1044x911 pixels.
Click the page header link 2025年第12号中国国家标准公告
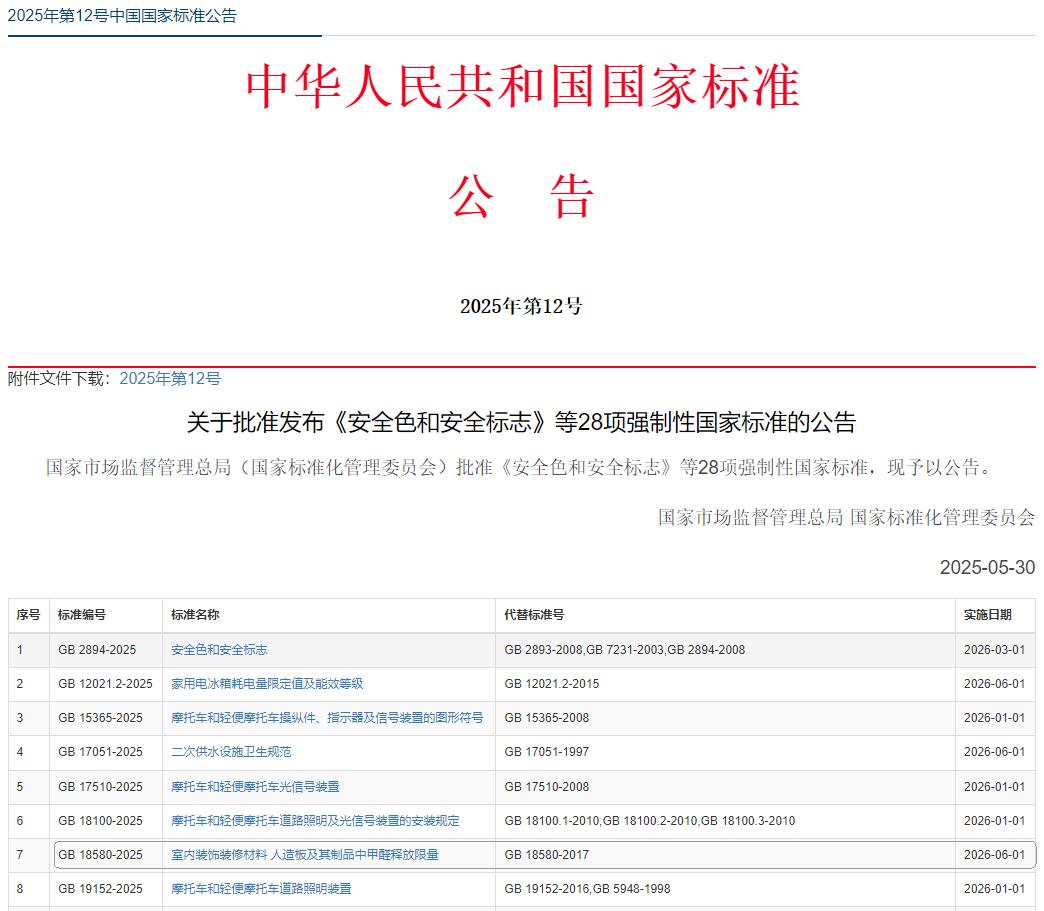point(122,16)
